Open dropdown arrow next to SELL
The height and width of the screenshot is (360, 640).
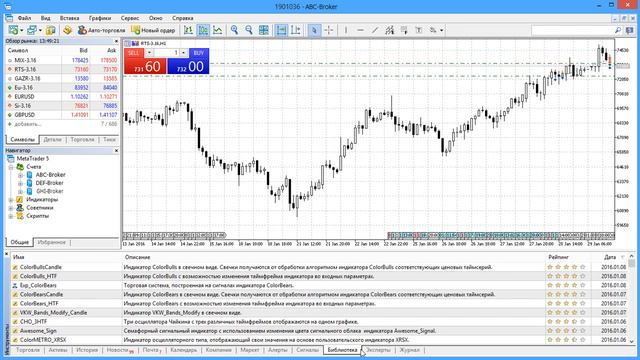pos(149,53)
